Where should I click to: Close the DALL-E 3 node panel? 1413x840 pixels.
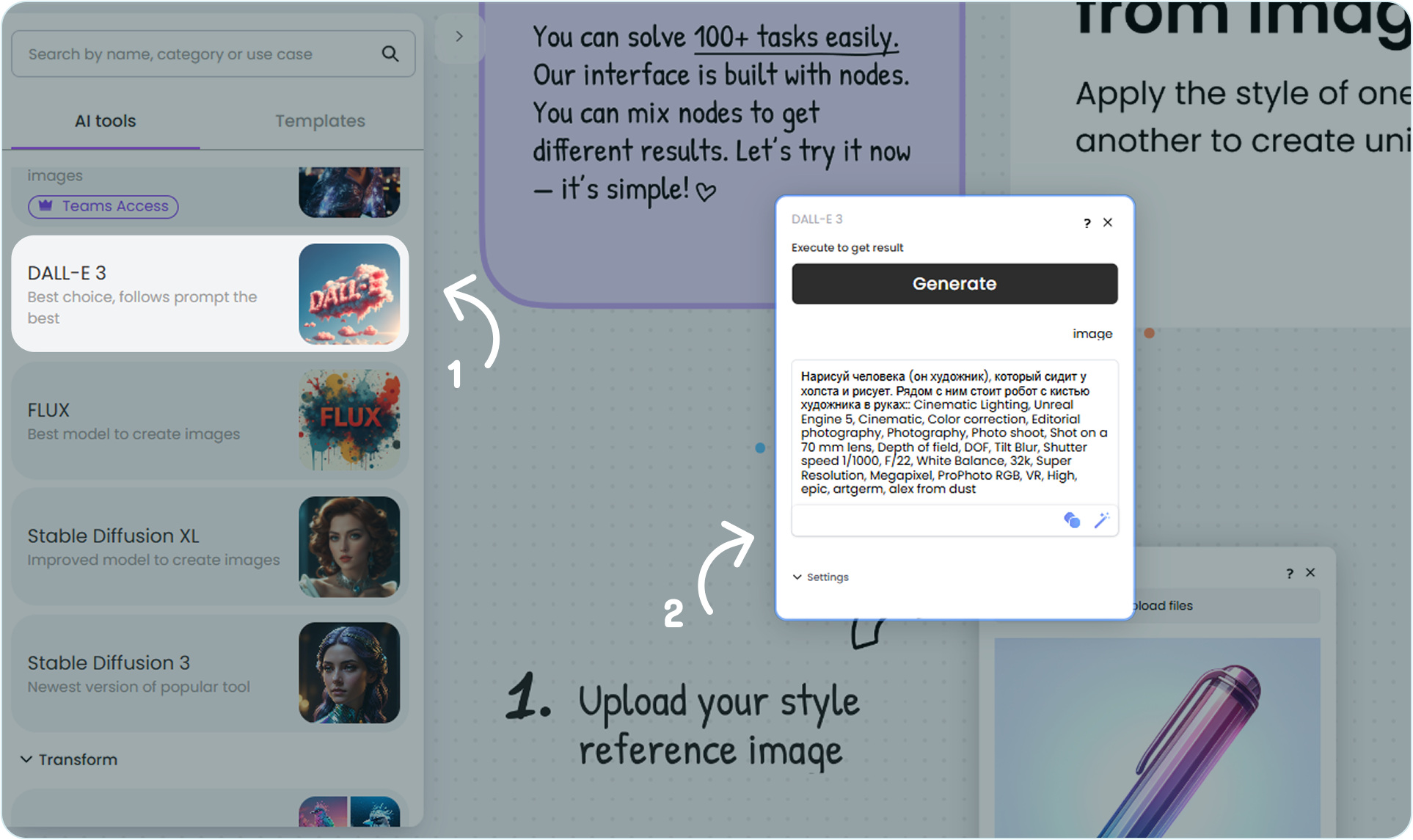(x=1108, y=222)
